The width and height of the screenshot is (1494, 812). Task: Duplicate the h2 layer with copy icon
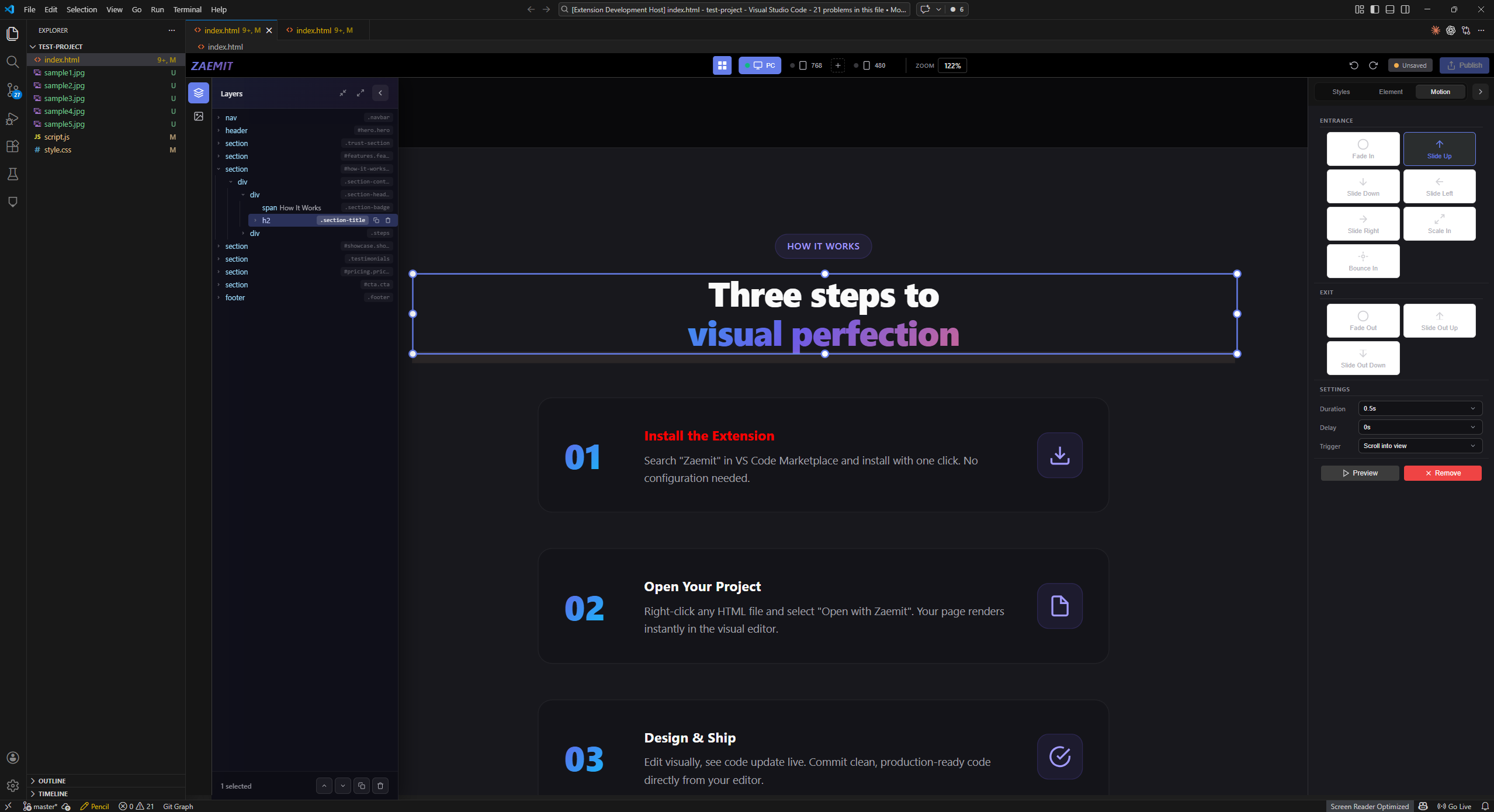click(x=376, y=220)
